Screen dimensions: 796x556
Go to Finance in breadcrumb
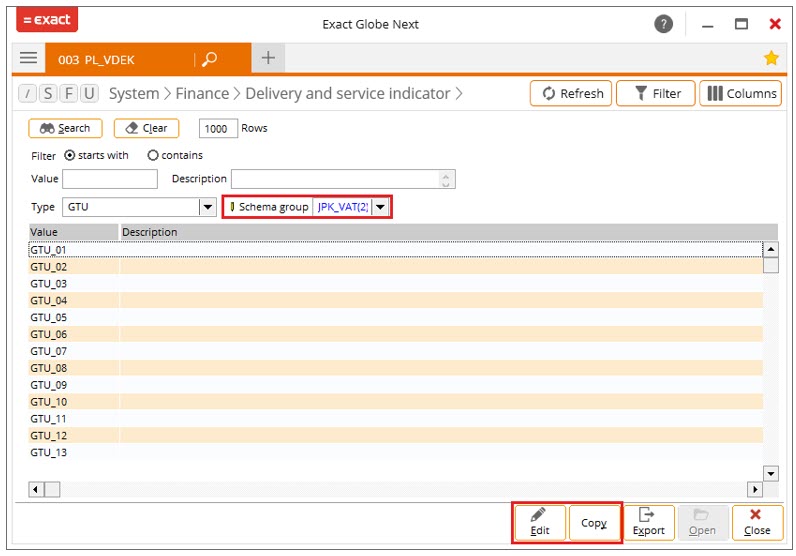(202, 93)
